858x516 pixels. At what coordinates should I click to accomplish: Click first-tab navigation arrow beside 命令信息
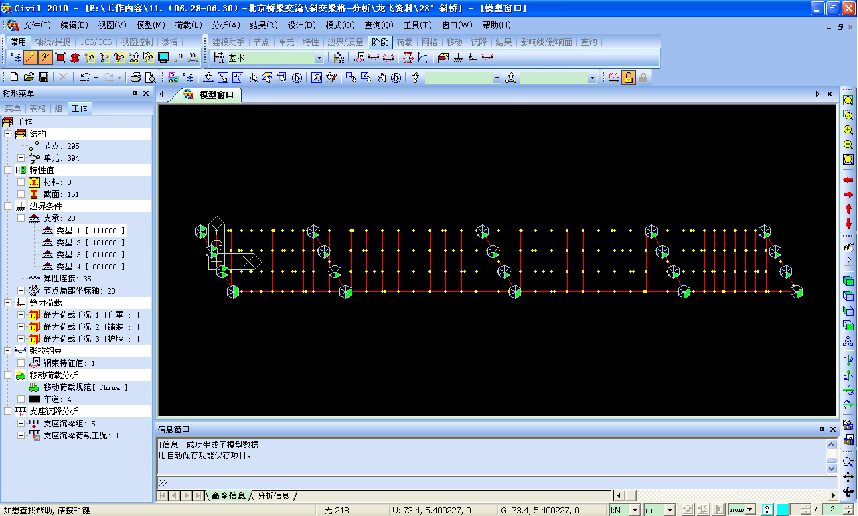click(x=163, y=496)
